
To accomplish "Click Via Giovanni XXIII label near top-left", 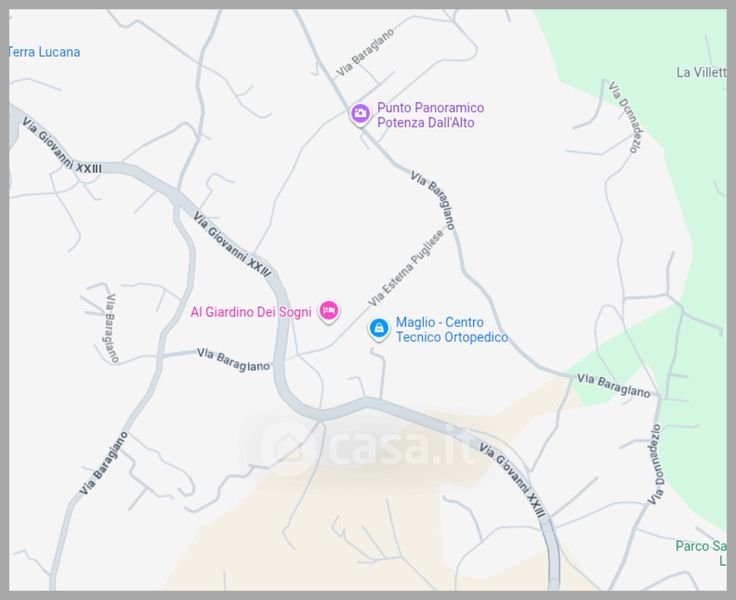I will click(61, 146).
